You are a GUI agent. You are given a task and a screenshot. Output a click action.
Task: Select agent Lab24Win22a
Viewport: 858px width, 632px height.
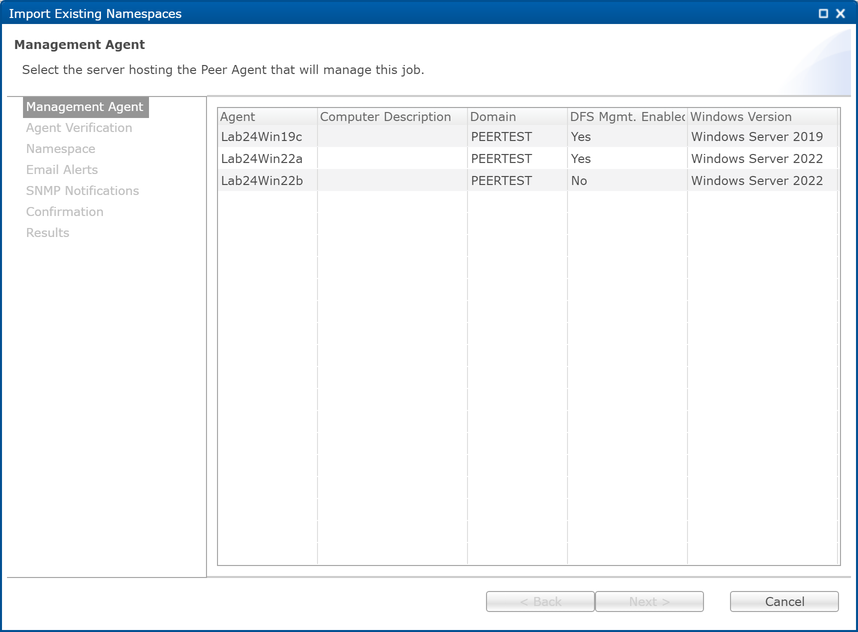coord(262,159)
